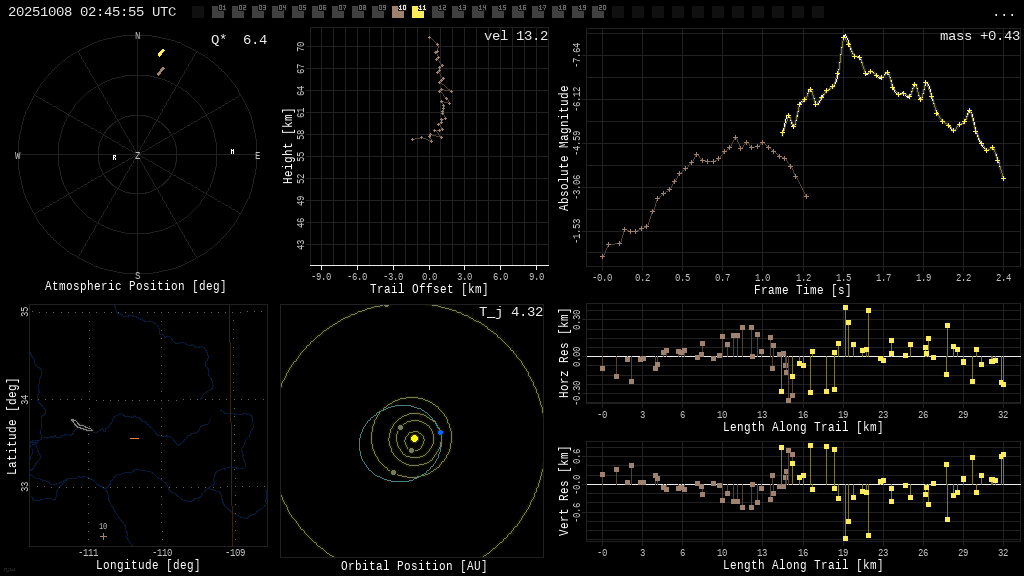Toggle camera station box 20
The width and height of the screenshot is (1024, 576).
[x=598, y=12]
